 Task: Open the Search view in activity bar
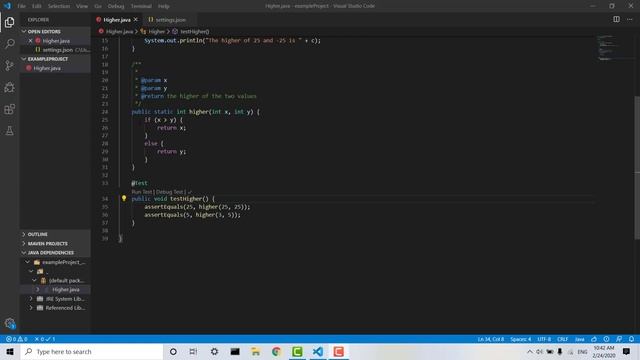coord(9,44)
